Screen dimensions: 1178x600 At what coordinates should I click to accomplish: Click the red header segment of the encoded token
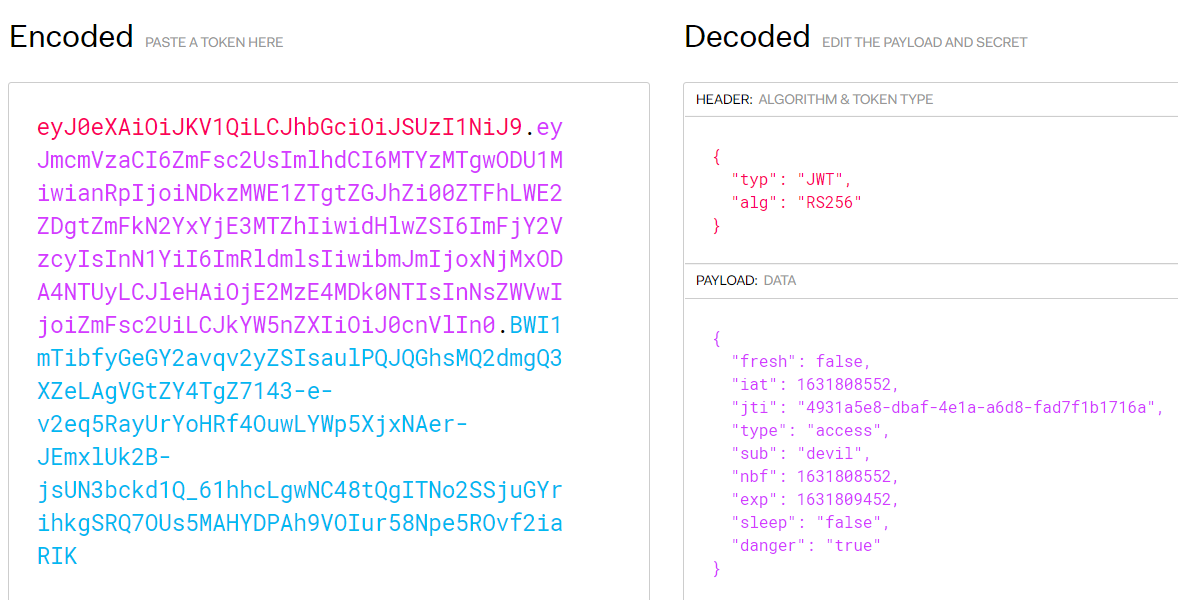pyautogui.click(x=279, y=128)
